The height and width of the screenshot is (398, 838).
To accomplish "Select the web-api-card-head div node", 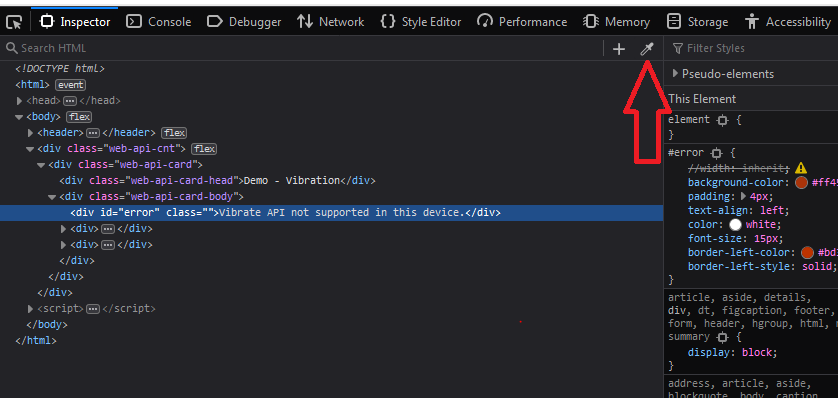I will click(x=218, y=181).
